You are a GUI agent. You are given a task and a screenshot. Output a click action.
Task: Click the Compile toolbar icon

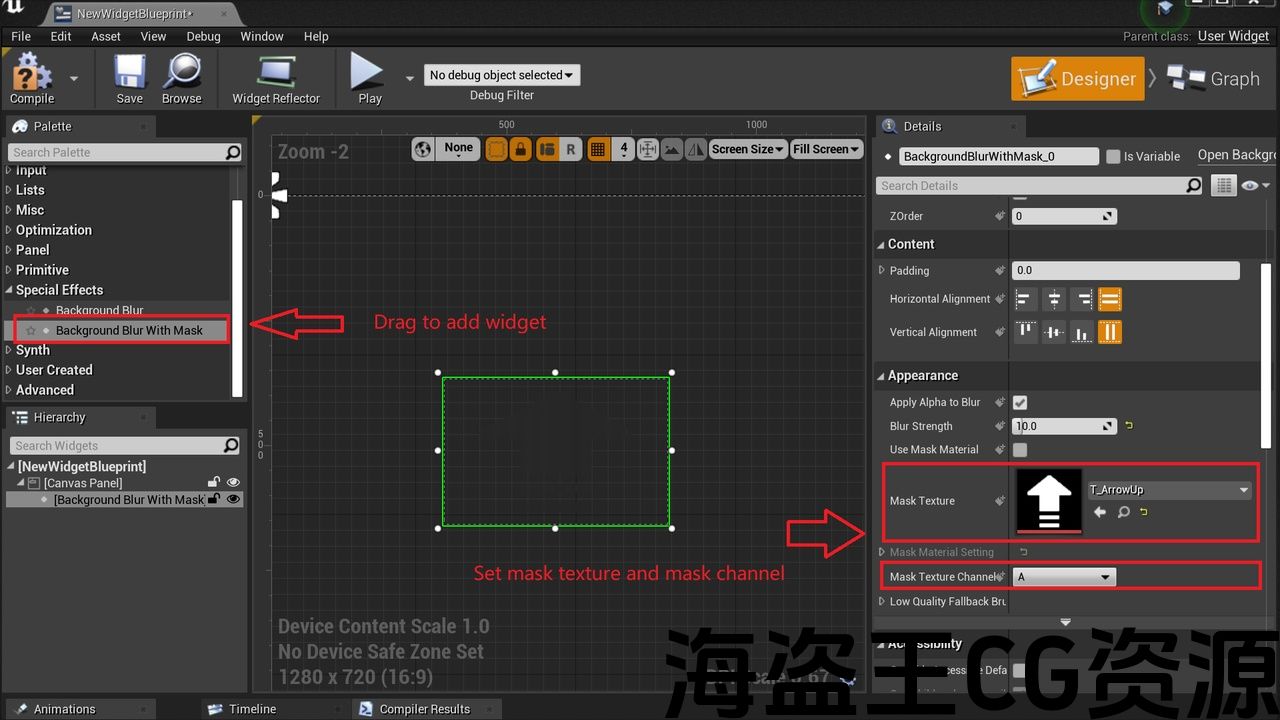32,77
